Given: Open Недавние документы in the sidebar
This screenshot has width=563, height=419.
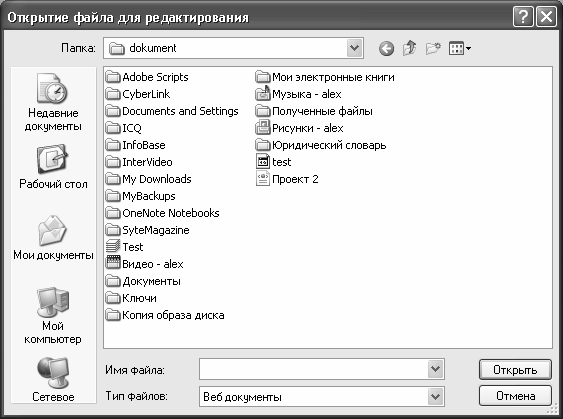Looking at the screenshot, I should point(53,103).
